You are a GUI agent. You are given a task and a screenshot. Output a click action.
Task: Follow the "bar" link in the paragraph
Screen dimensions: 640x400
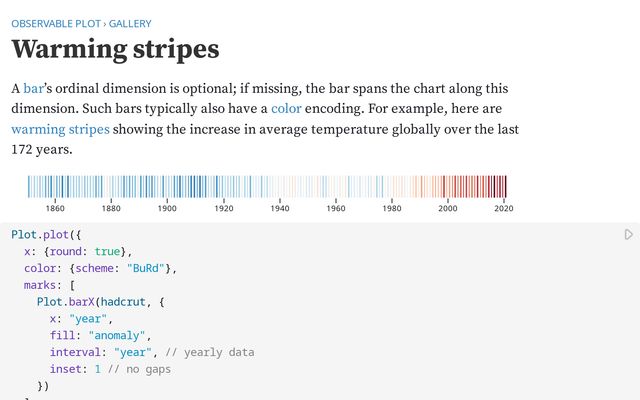pos(34,89)
